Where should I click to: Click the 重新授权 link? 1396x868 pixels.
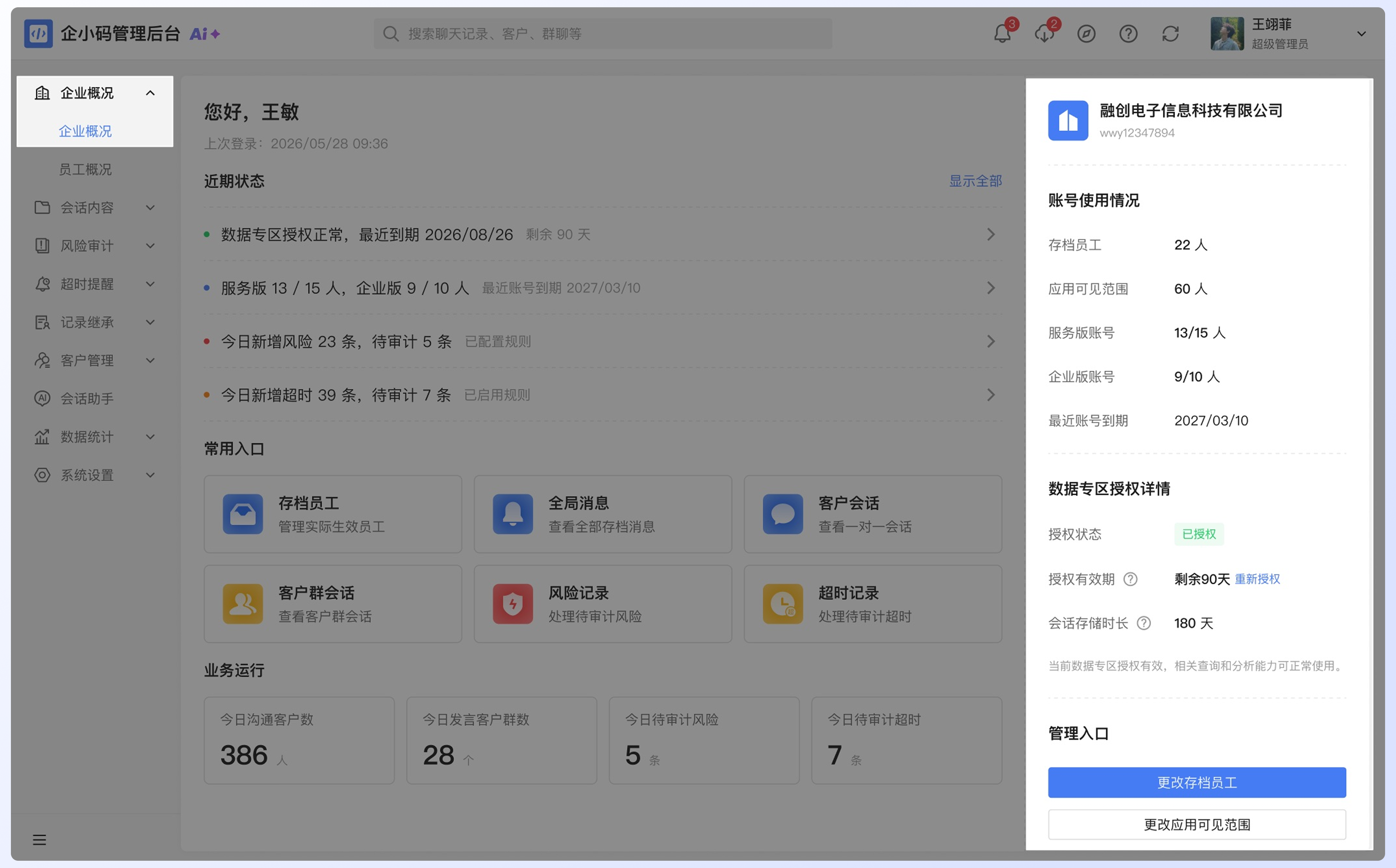1257,579
